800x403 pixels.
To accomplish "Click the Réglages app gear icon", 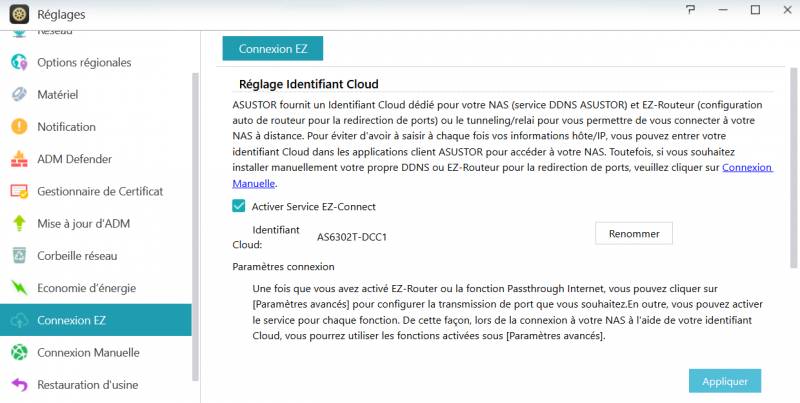I will [15, 14].
